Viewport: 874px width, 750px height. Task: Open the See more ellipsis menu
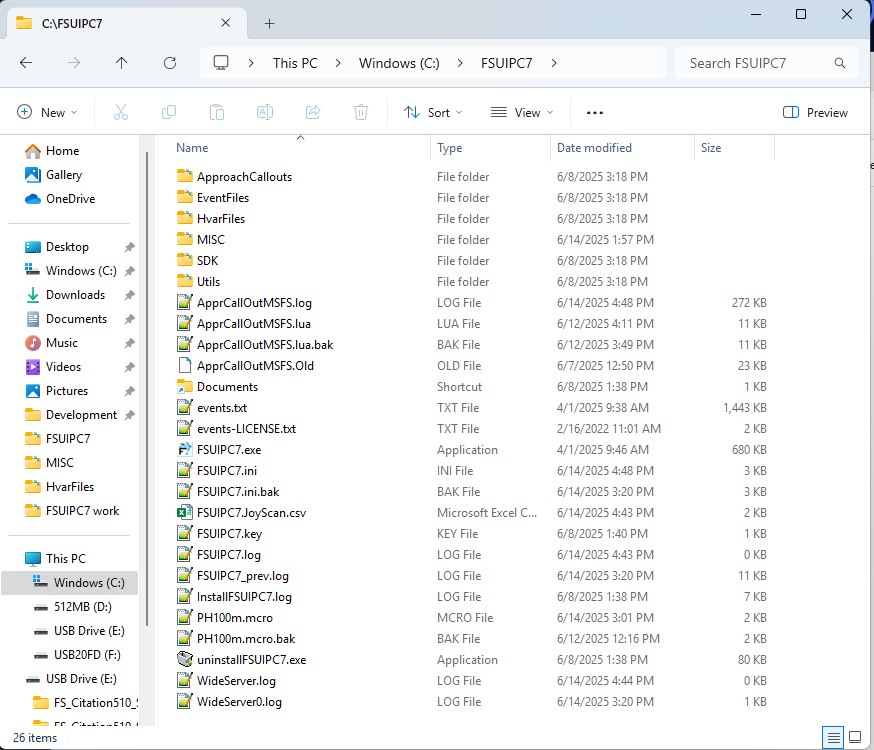[595, 113]
